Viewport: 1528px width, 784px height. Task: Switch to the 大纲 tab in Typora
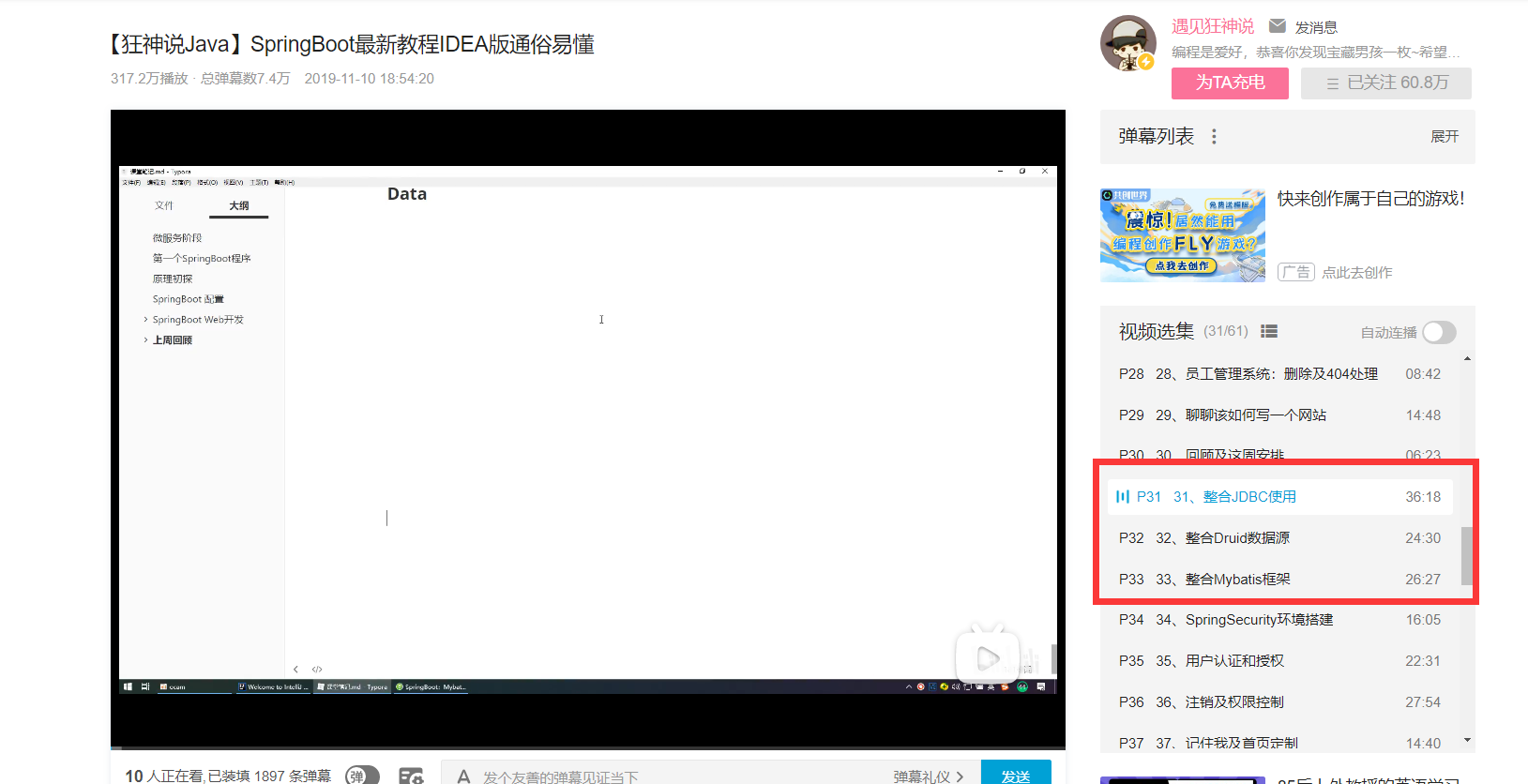pos(239,205)
